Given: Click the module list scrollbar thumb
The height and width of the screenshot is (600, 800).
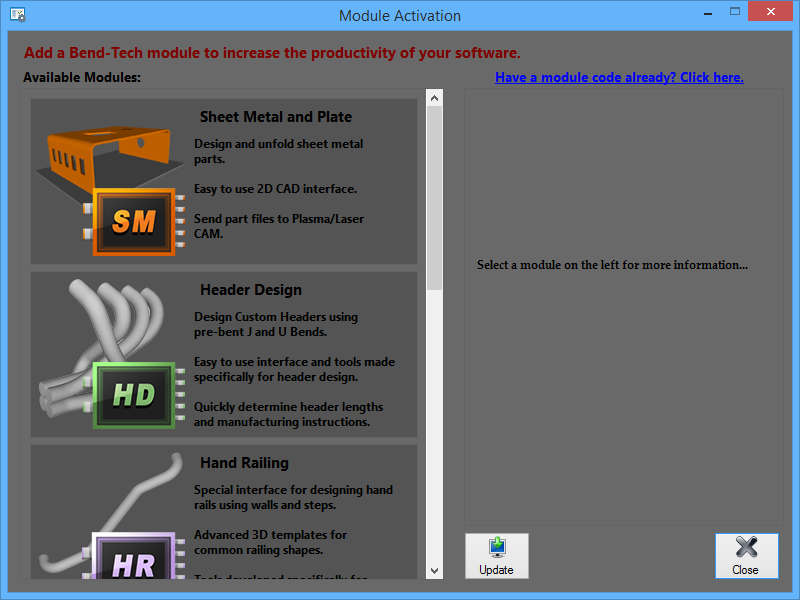Looking at the screenshot, I should (434, 198).
